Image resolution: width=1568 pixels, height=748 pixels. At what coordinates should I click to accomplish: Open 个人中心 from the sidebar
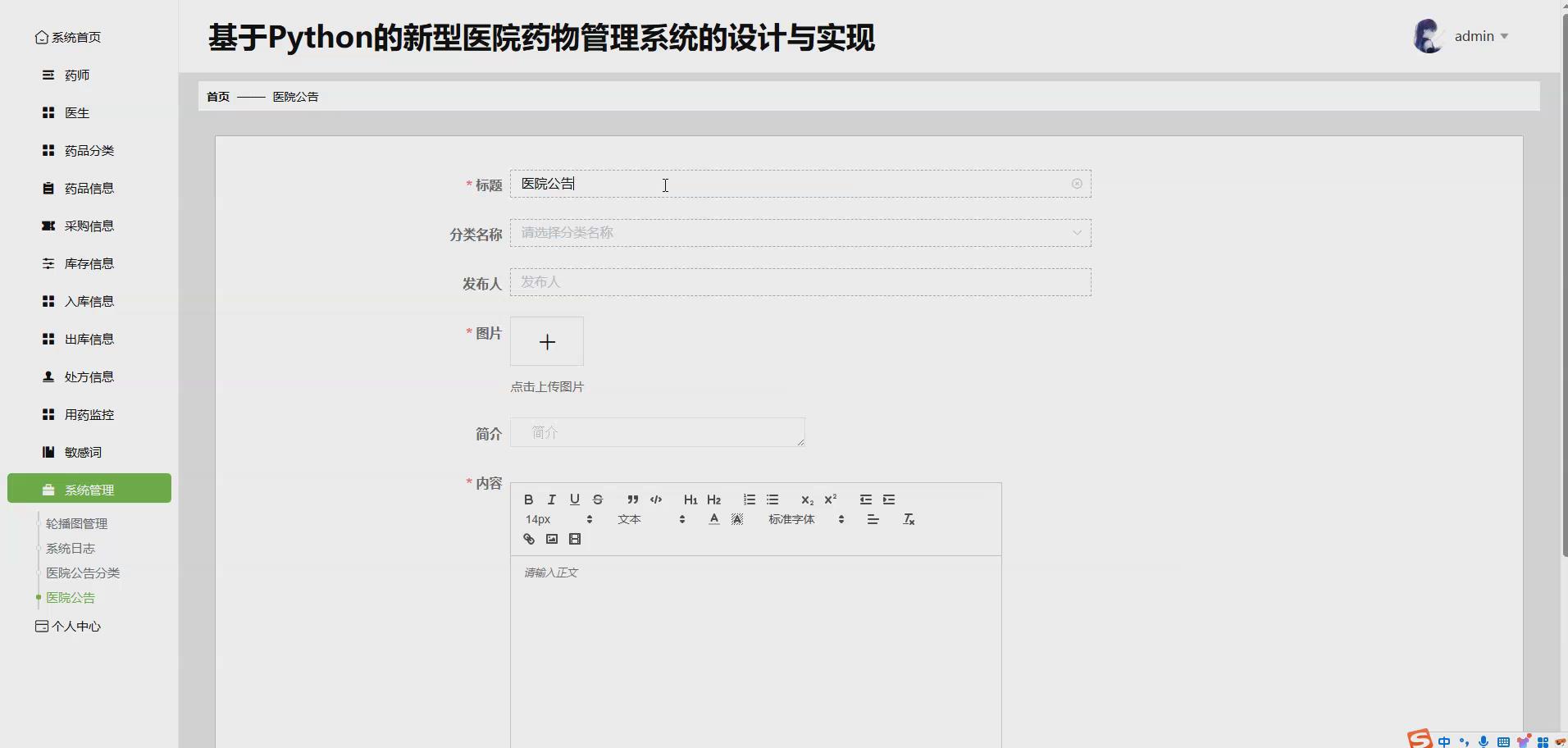[76, 626]
